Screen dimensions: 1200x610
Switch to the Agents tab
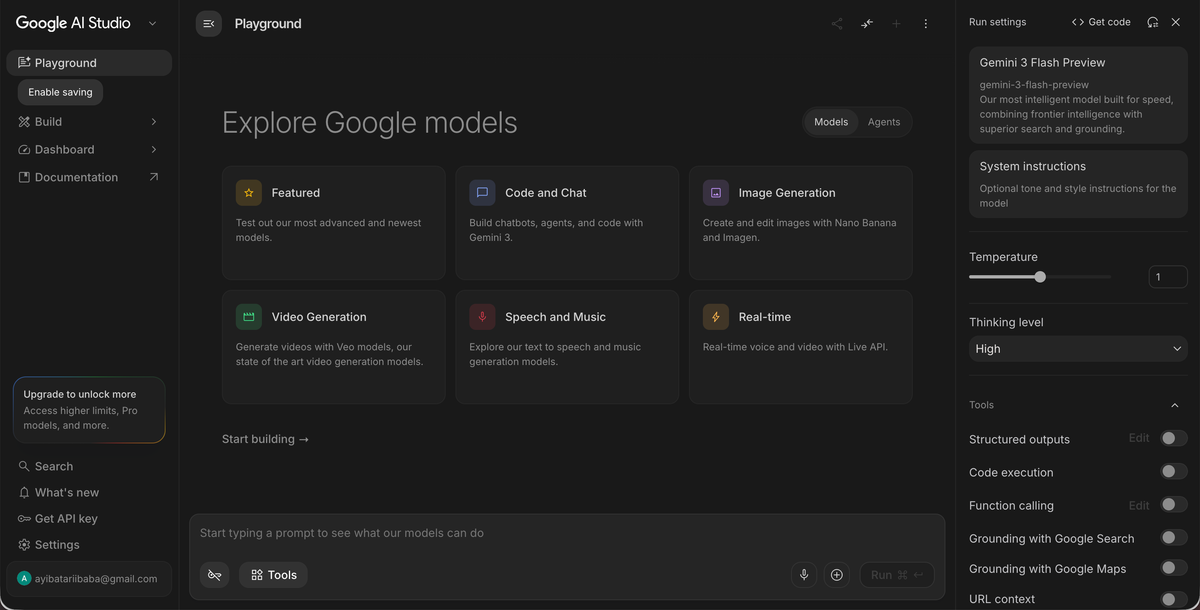884,122
